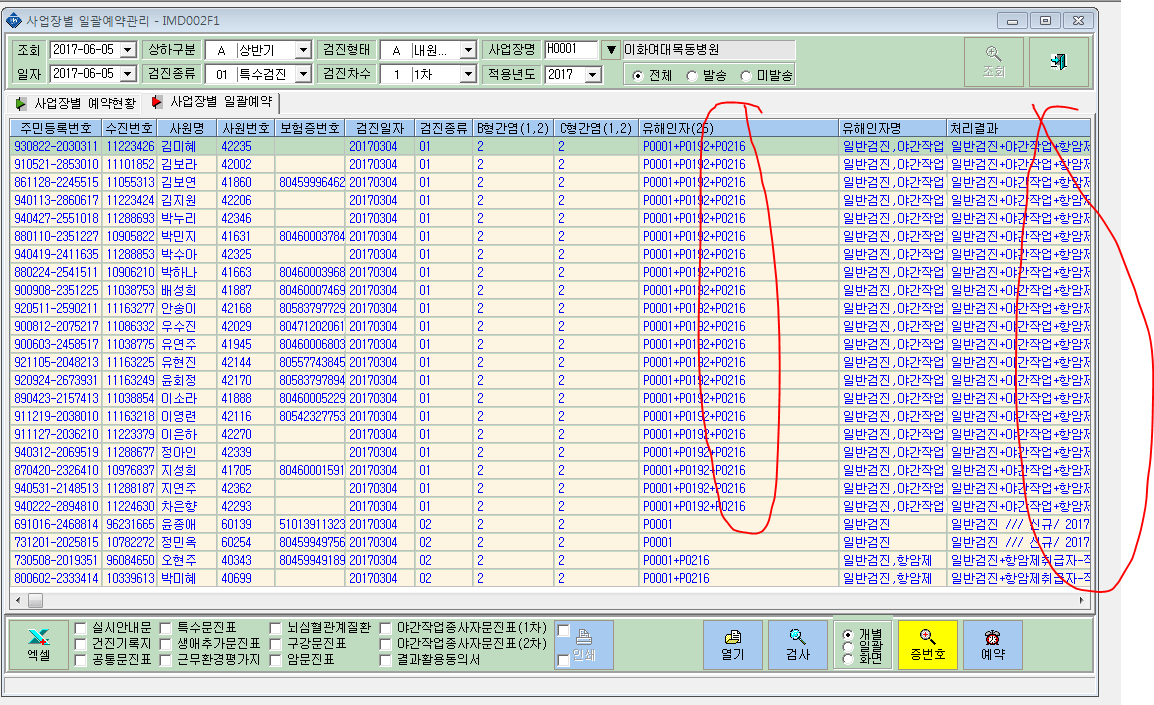Screen dimensions: 1154x705
Task: Open records with the 열기 button
Action: pyautogui.click(x=732, y=645)
